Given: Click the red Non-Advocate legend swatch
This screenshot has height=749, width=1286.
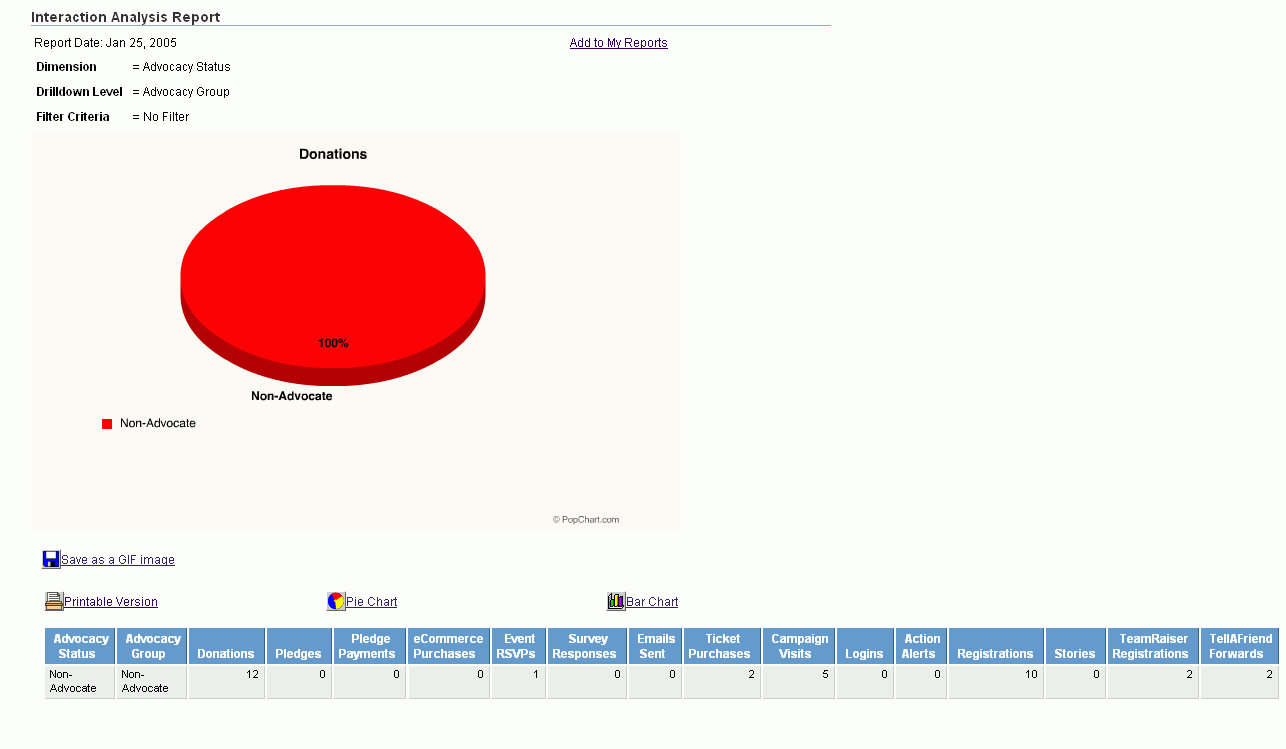Looking at the screenshot, I should pos(107,424).
